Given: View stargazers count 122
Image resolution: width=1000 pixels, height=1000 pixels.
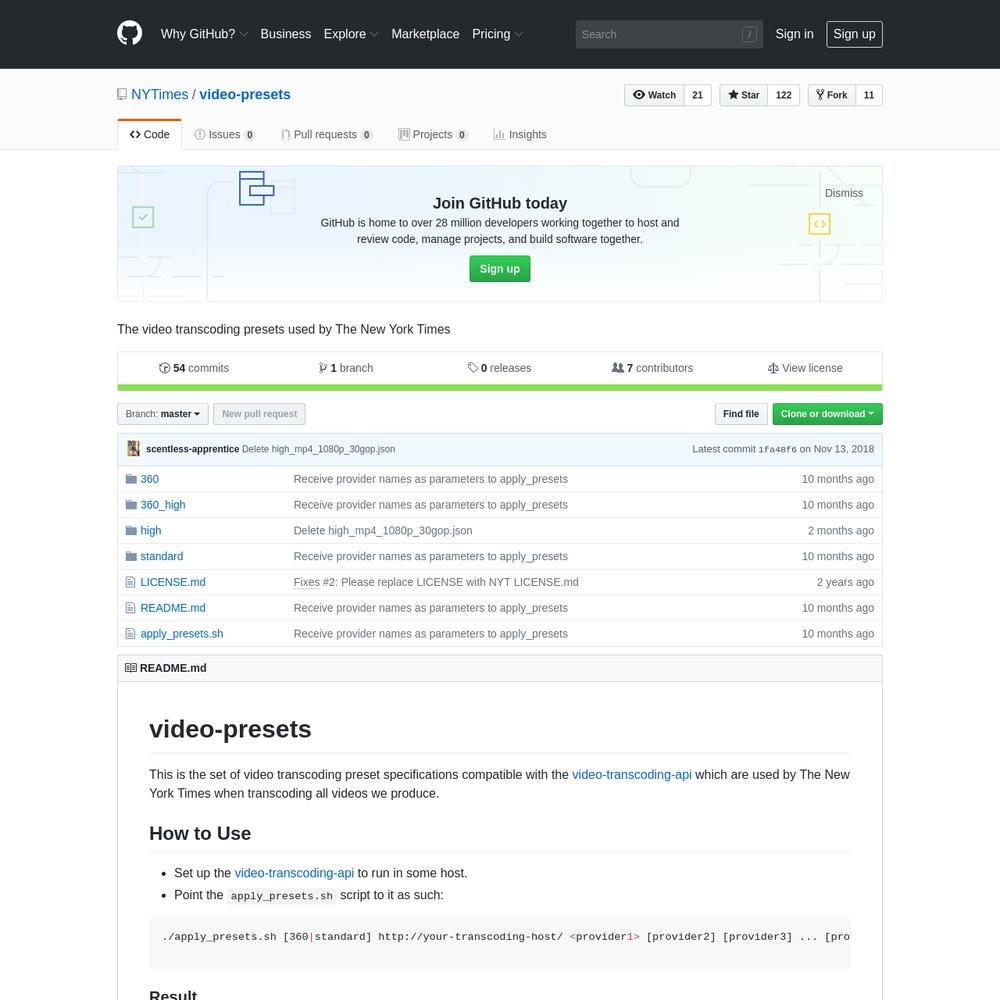Looking at the screenshot, I should click(784, 95).
